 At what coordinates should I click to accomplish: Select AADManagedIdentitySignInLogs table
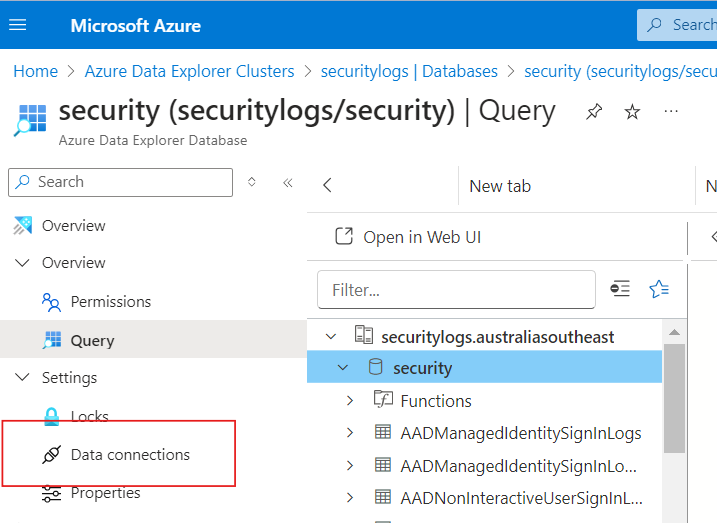pos(521,433)
